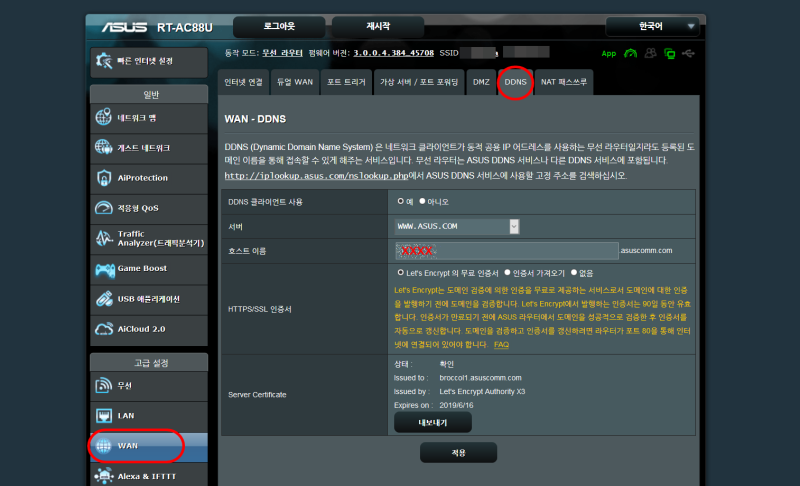Open the USB Application icon
The width and height of the screenshot is (800, 486).
click(104, 299)
